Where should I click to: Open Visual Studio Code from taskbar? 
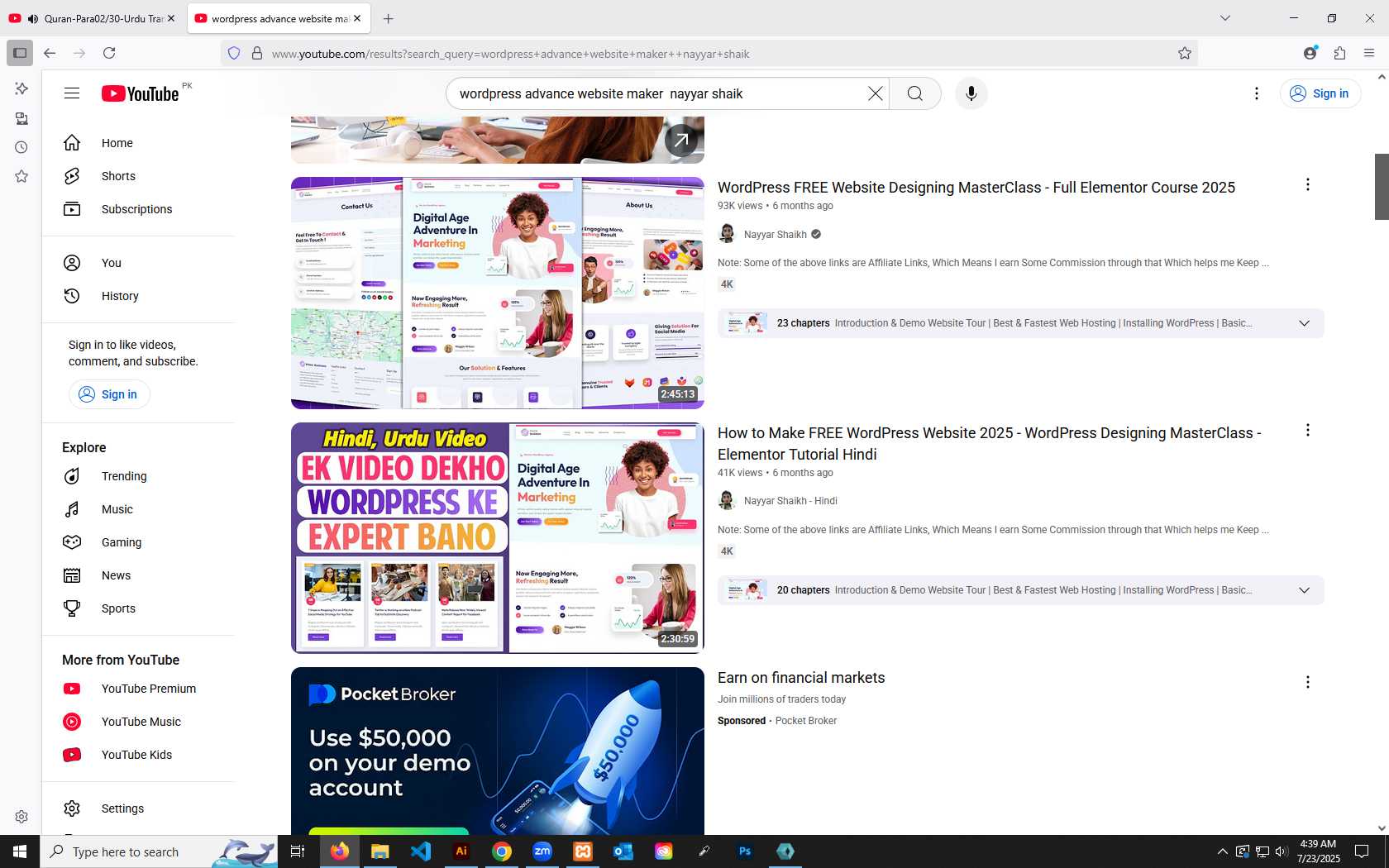(x=421, y=851)
